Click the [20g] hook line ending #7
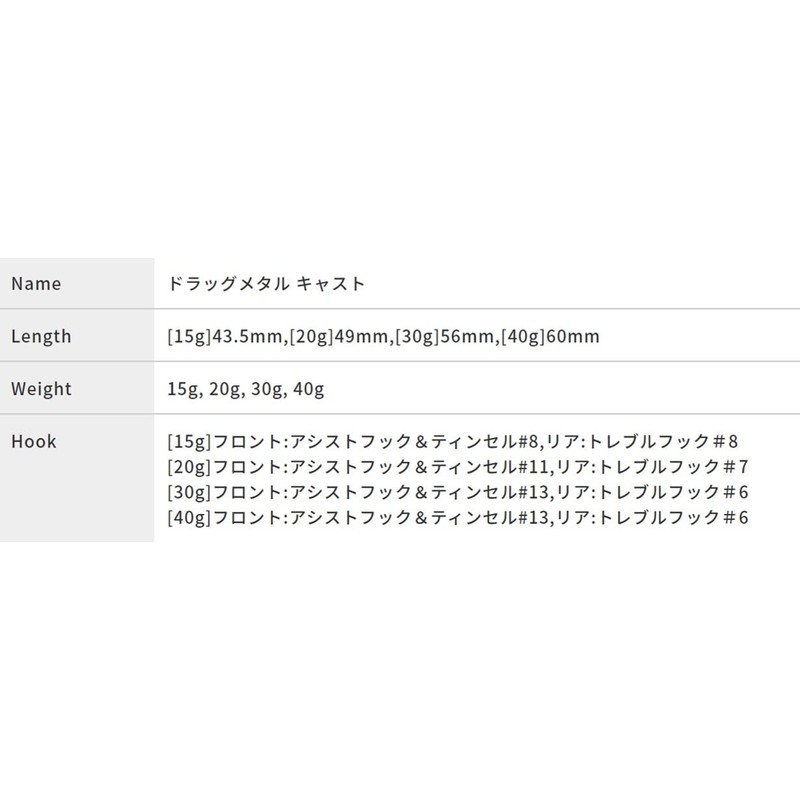This screenshot has height=800, width=800. [458, 467]
